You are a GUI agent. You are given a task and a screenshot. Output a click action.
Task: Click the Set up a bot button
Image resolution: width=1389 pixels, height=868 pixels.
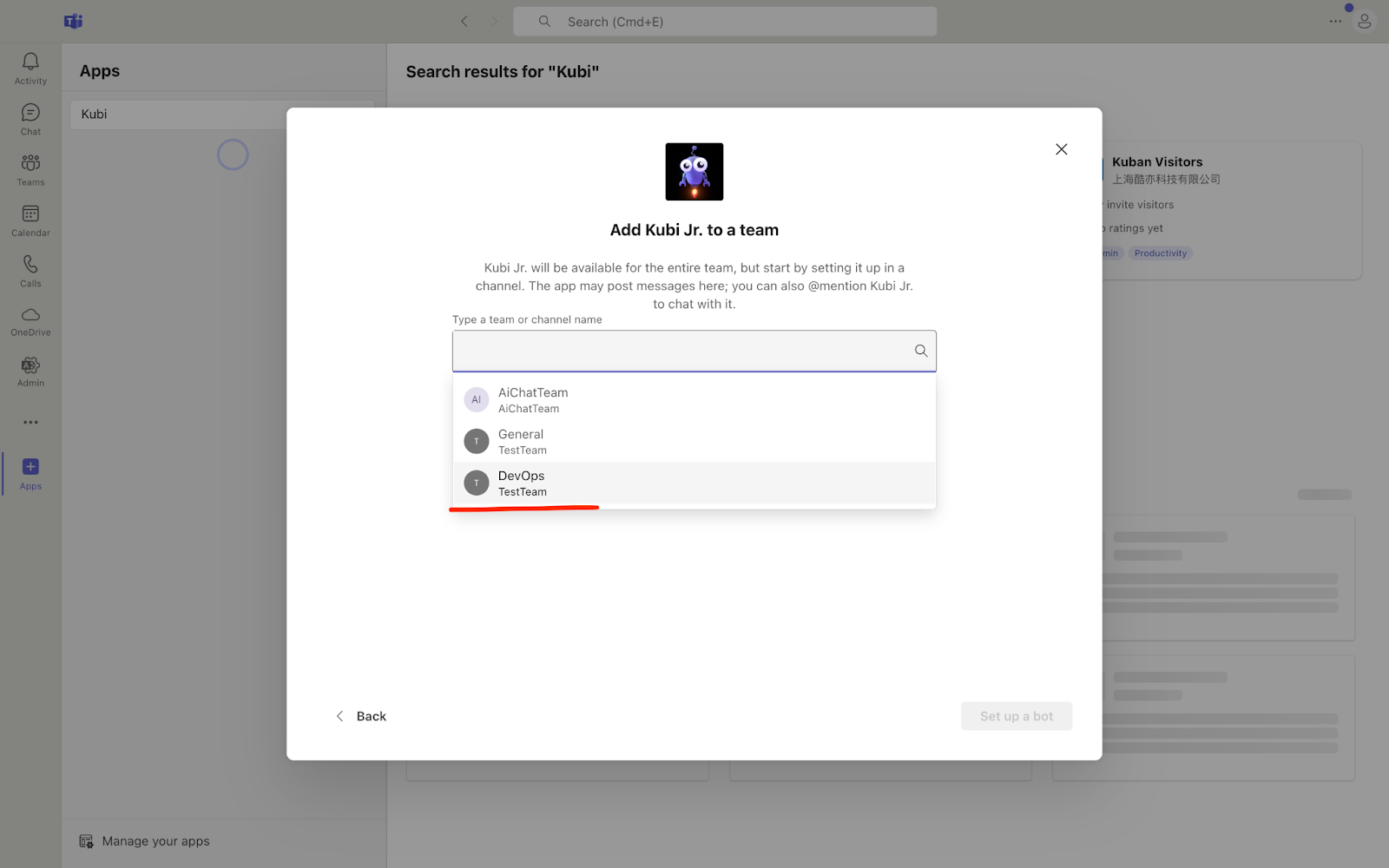point(1017,716)
